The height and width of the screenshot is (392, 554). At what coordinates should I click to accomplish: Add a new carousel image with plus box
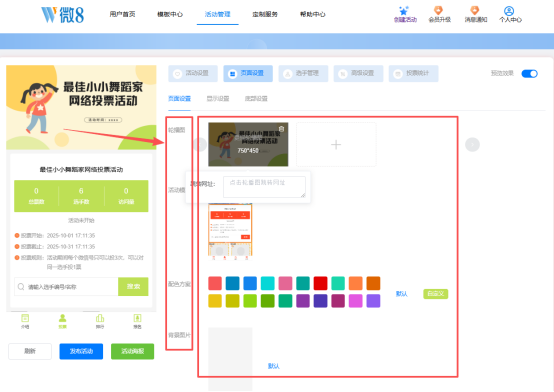tap(336, 145)
